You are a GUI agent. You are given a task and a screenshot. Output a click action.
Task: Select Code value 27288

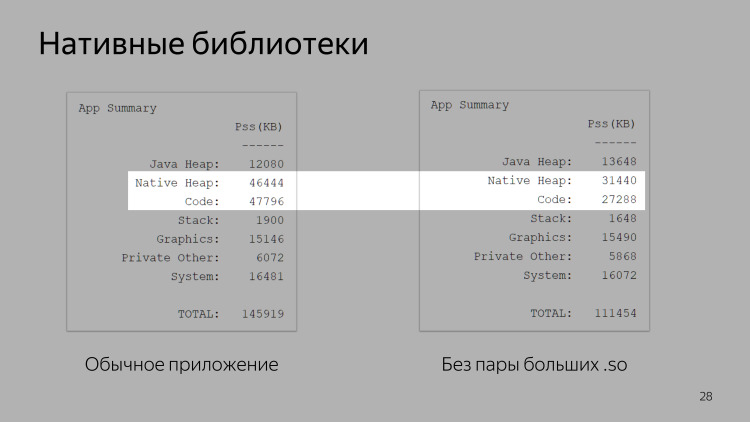pyautogui.click(x=619, y=199)
